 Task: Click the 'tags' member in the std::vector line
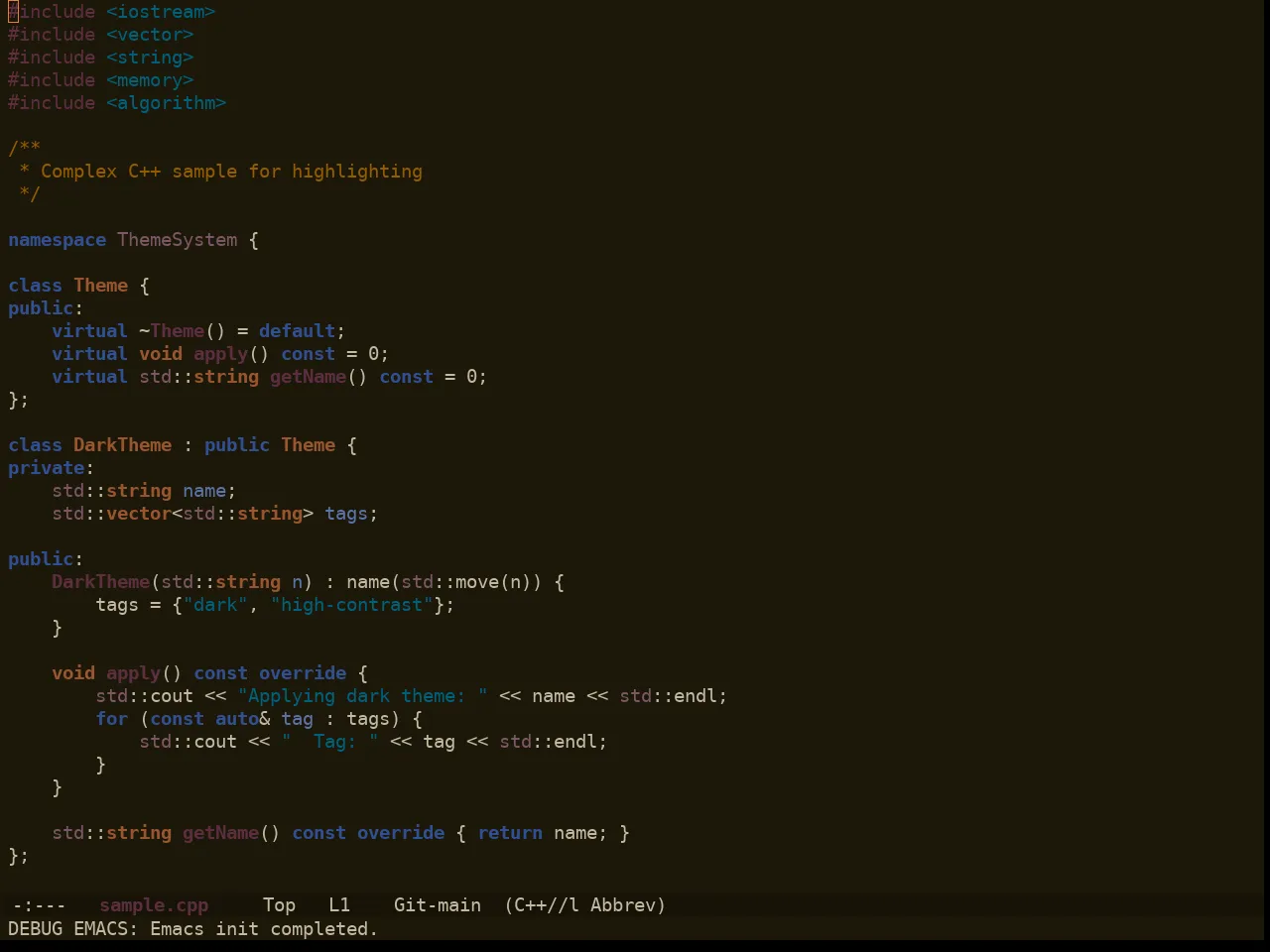coord(346,514)
